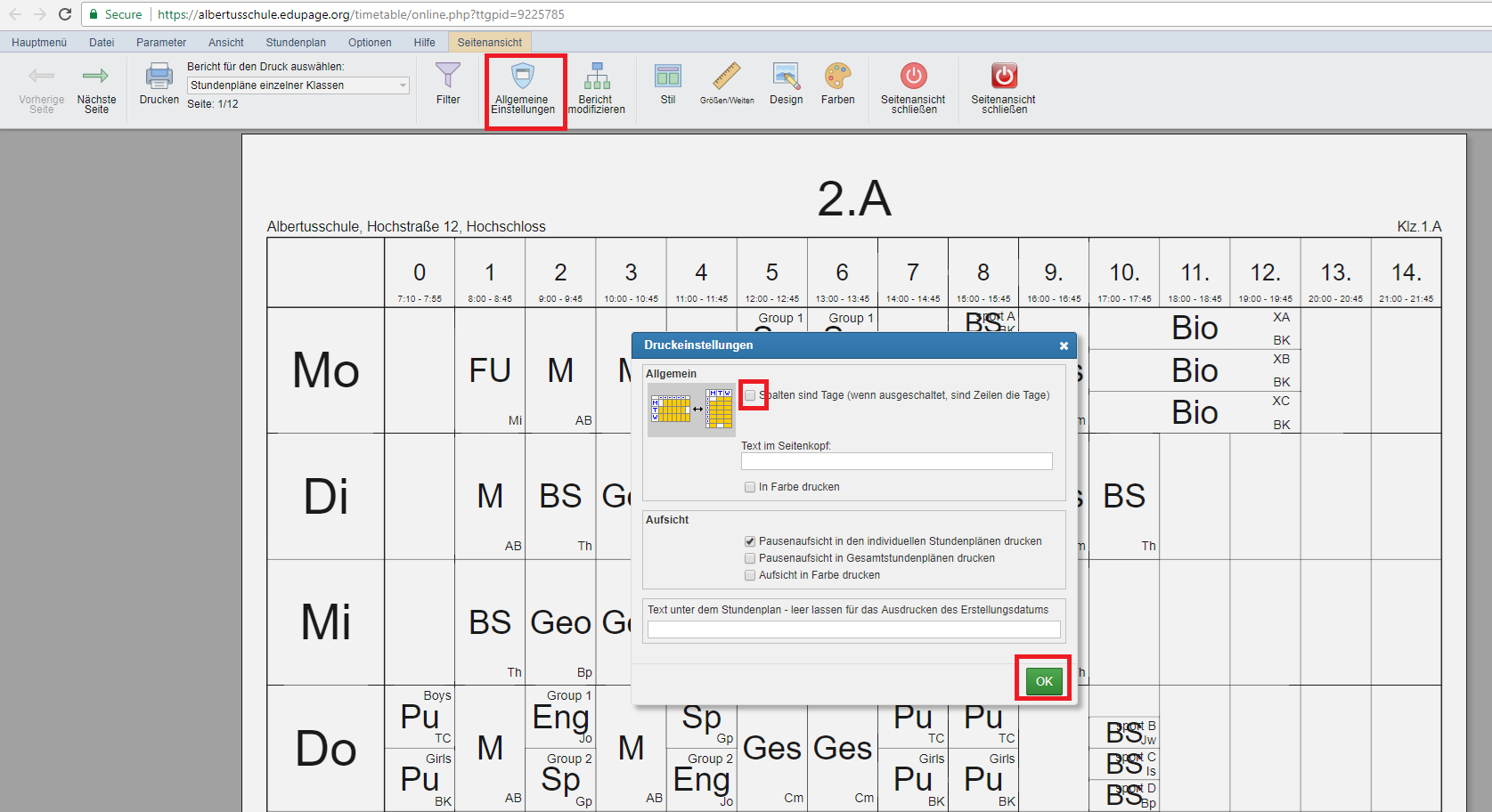
Task: Click the 'Text im Seitenkopf' input field
Action: tap(896, 461)
